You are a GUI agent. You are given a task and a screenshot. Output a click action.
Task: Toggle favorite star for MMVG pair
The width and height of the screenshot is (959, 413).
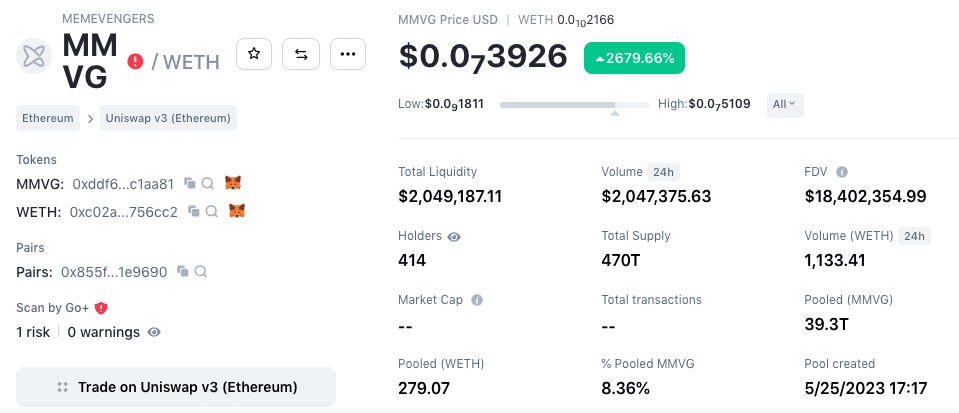click(x=254, y=54)
